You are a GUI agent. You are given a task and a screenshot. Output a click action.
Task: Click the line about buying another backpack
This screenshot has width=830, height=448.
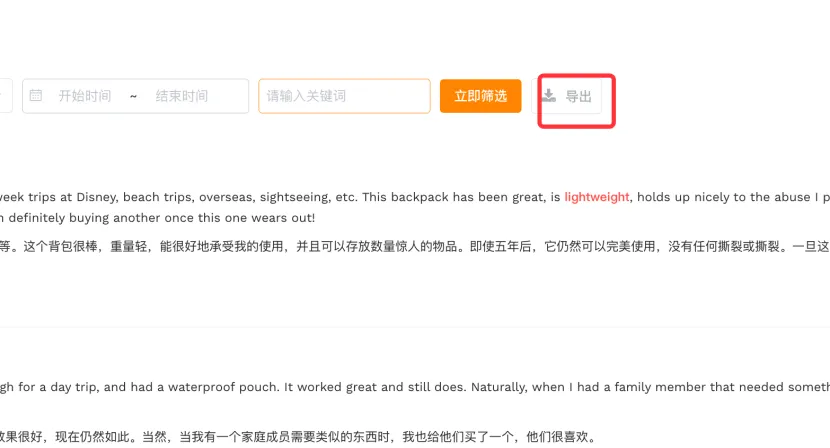(158, 218)
